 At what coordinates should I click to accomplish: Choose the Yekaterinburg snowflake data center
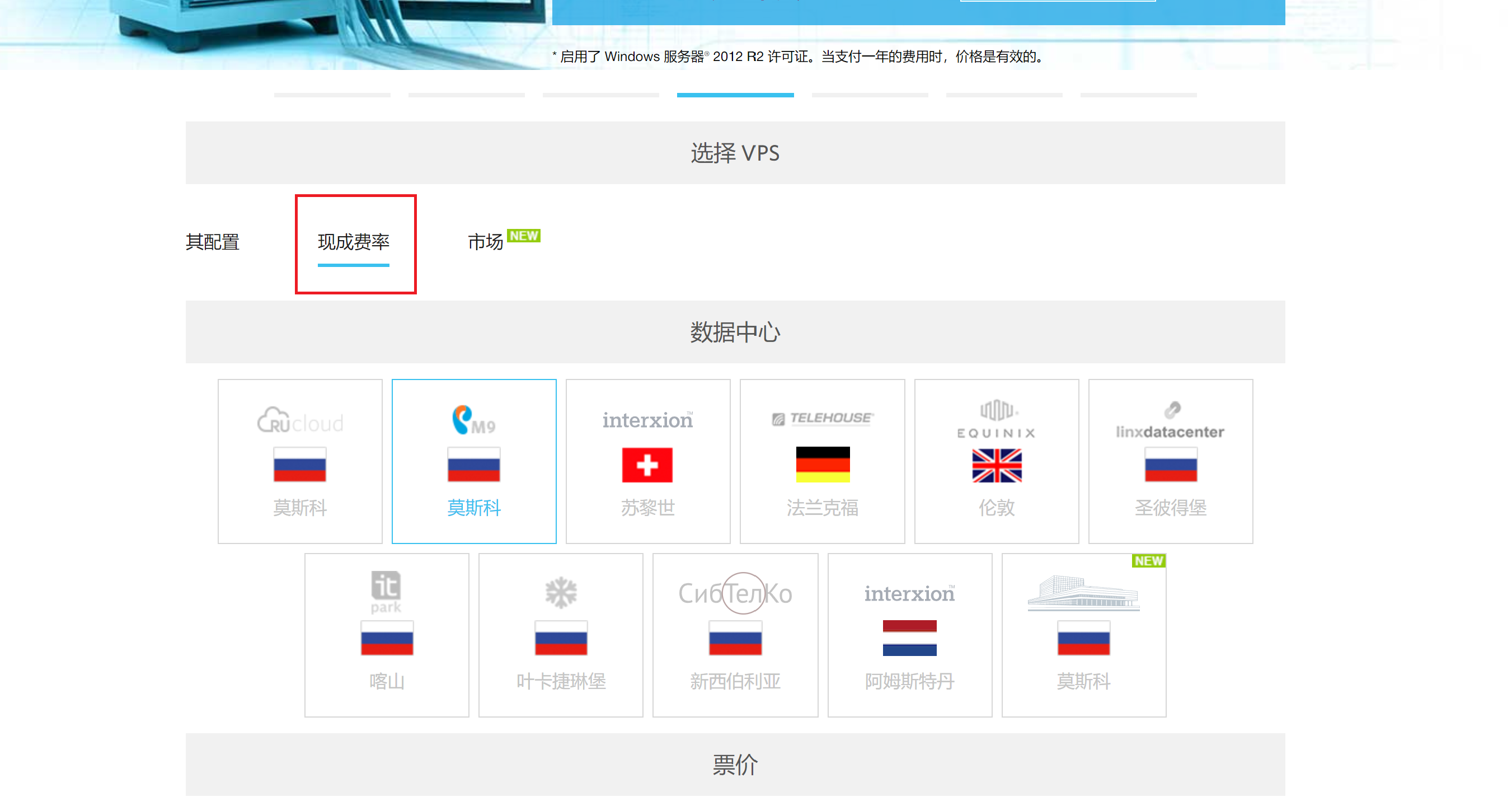pyautogui.click(x=561, y=635)
